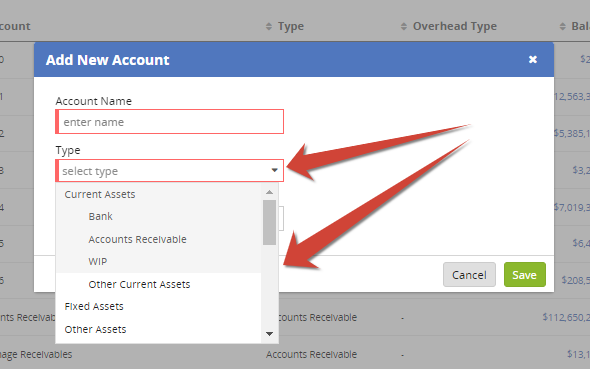
Task: Close the Add New Account dialog
Action: tap(532, 59)
